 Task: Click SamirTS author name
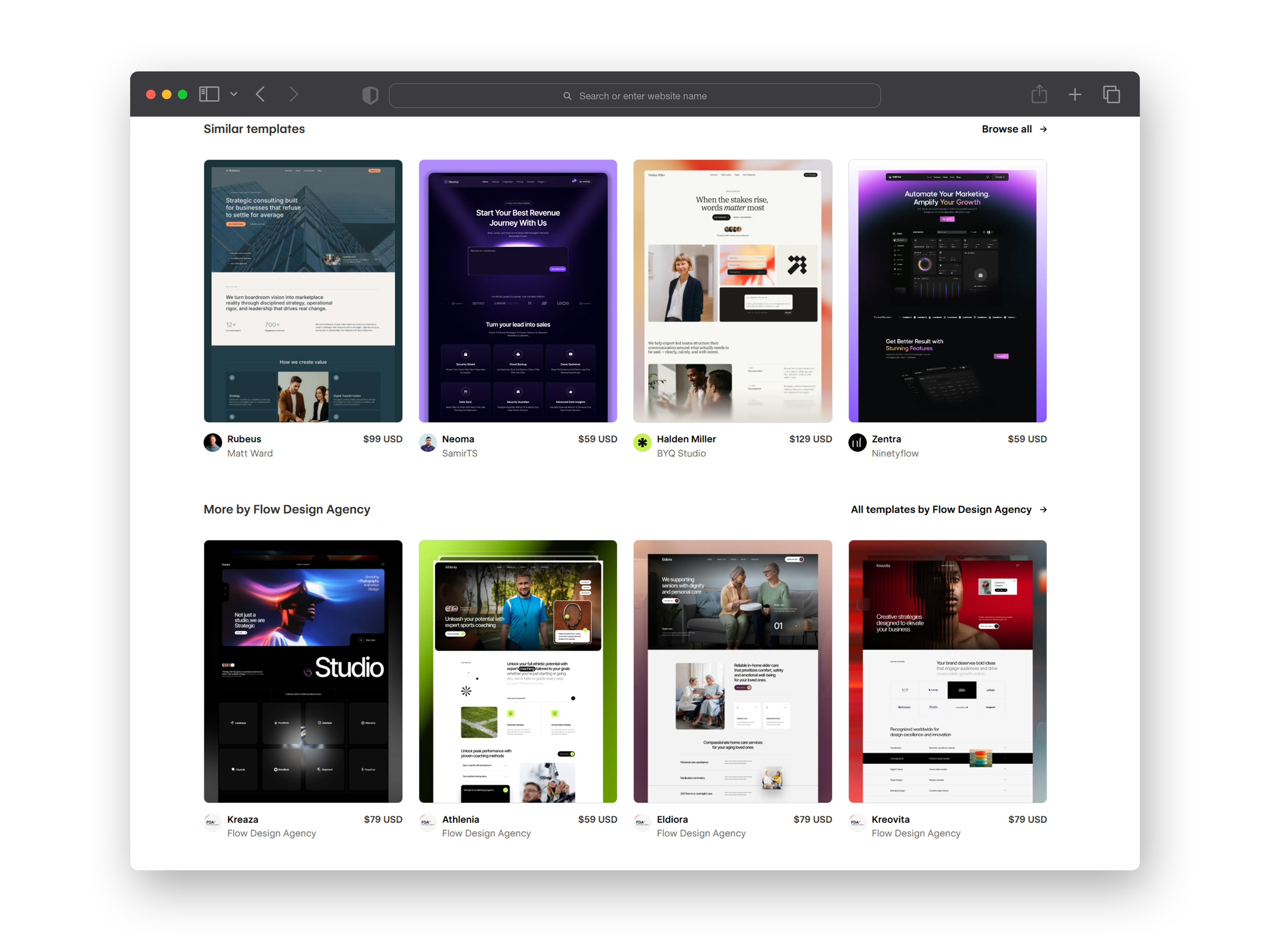pos(459,453)
